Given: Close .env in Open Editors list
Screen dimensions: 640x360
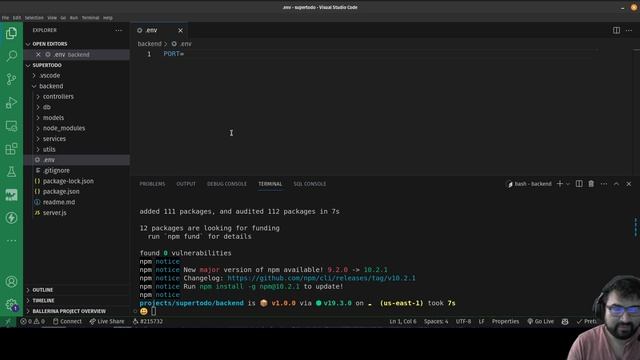Looking at the screenshot, I should tap(38, 54).
